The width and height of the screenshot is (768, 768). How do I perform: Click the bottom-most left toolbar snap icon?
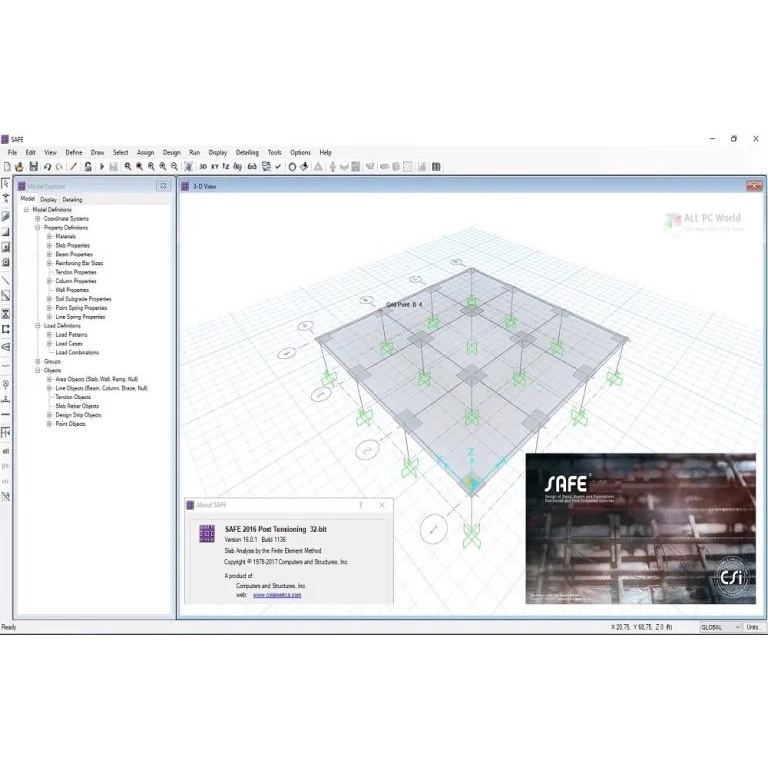(x=5, y=496)
